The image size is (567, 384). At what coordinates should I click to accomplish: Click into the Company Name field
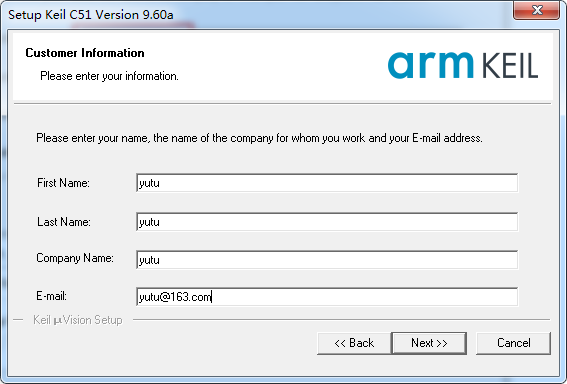(x=327, y=260)
